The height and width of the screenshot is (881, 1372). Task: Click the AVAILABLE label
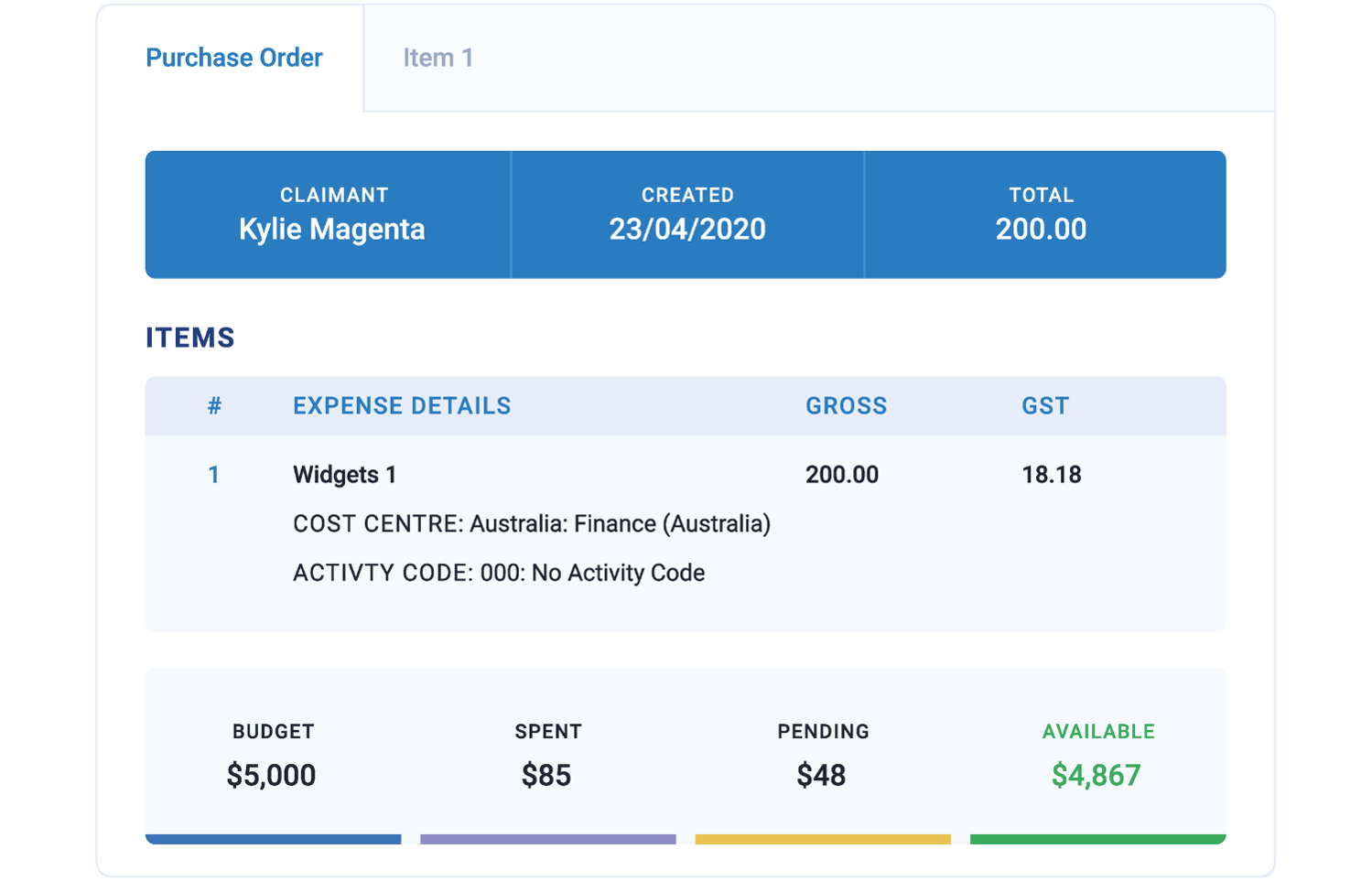[1098, 732]
